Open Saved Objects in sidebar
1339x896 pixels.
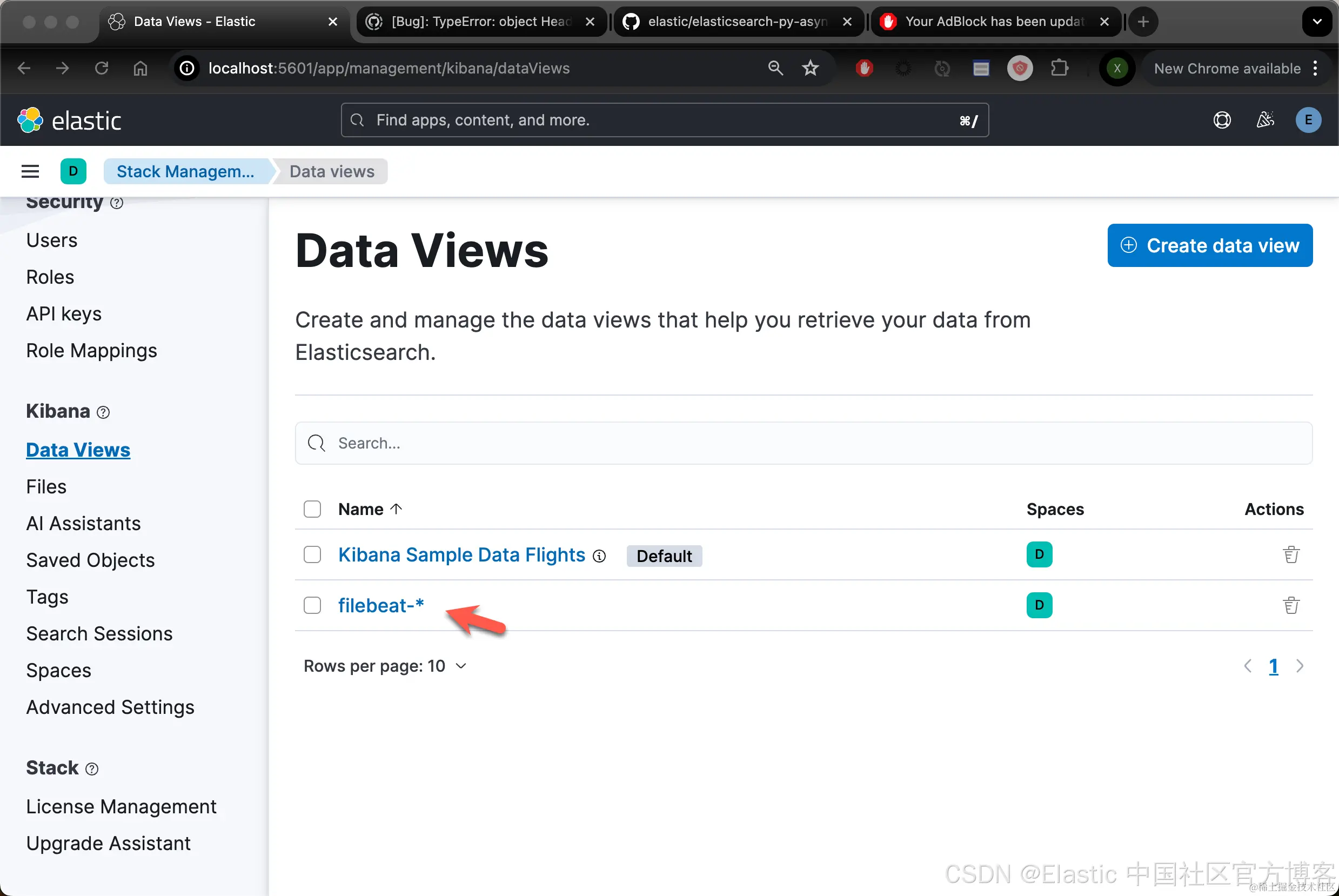coord(90,560)
